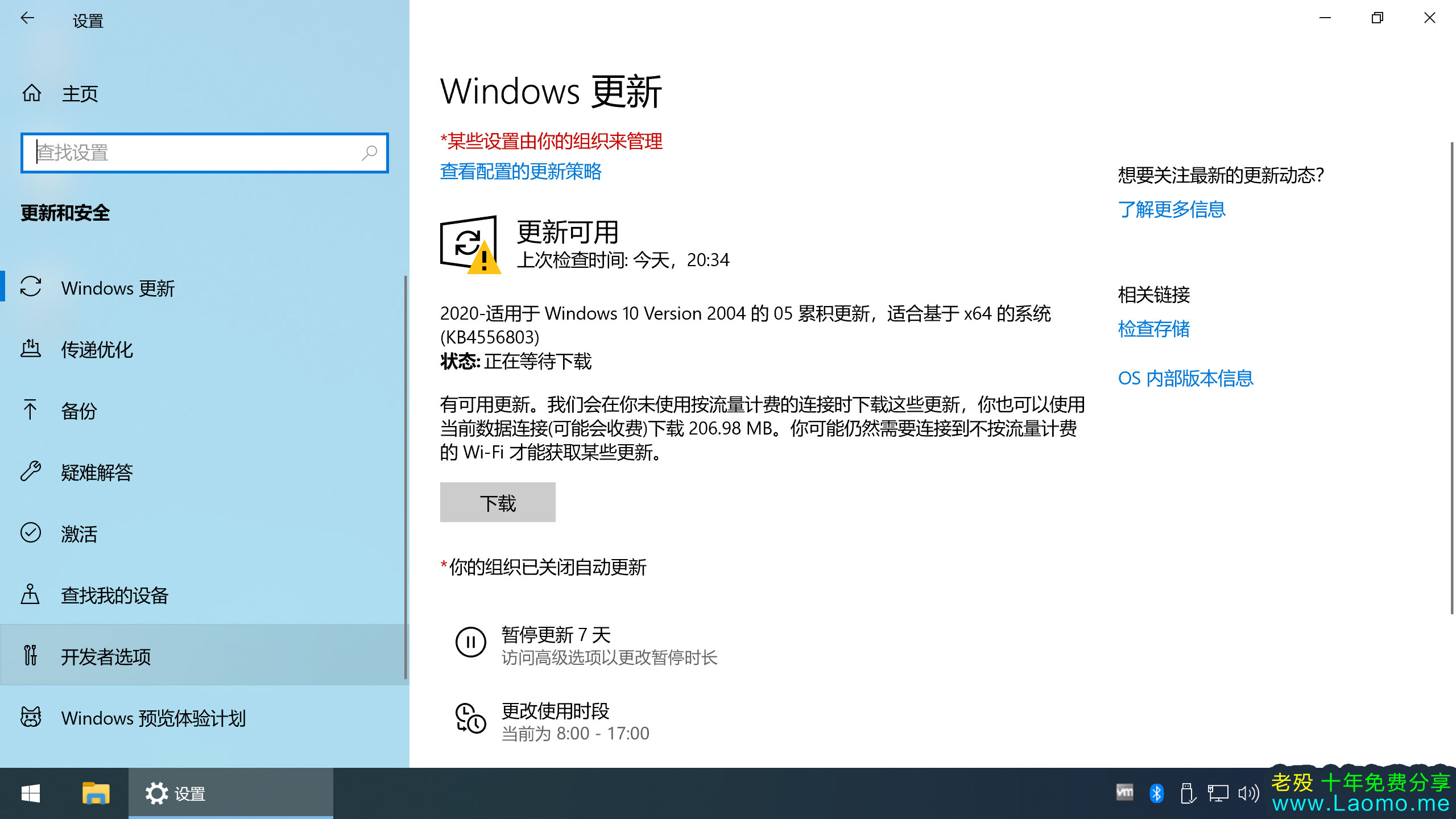Open the 主页 home icon
This screenshot has width=1456, height=819.
click(32, 93)
